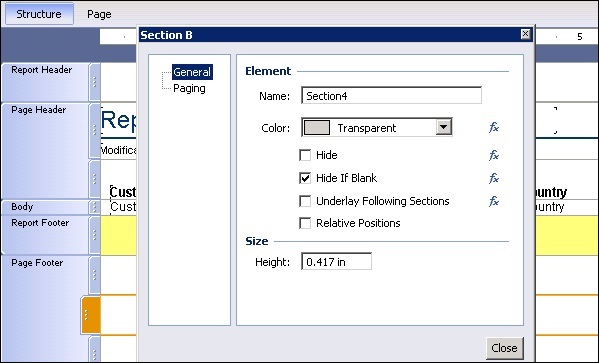Uncheck Hide If Blank
Image resolution: width=599 pixels, height=363 pixels.
tap(305, 178)
